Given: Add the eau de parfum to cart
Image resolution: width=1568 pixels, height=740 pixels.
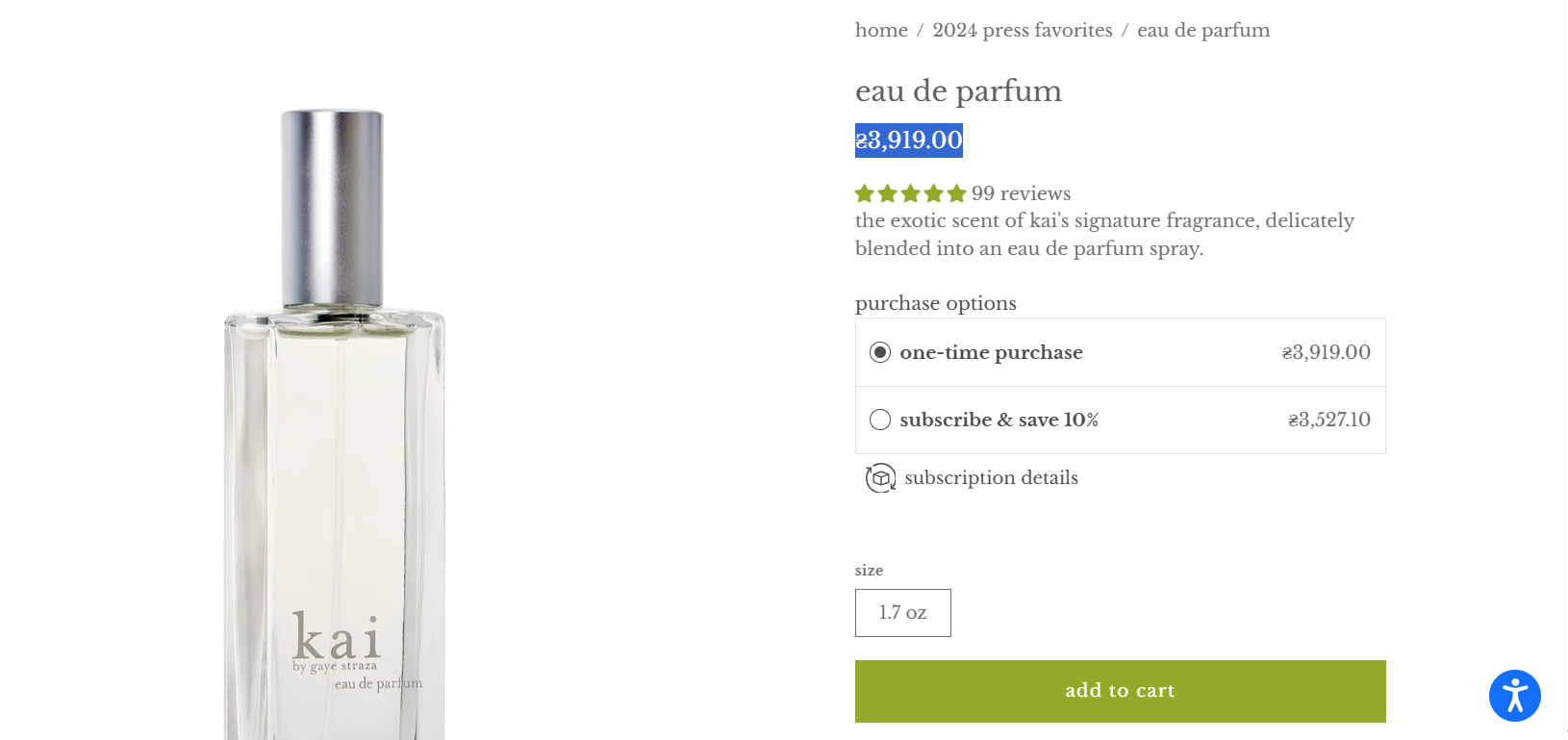Looking at the screenshot, I should 1121,691.
